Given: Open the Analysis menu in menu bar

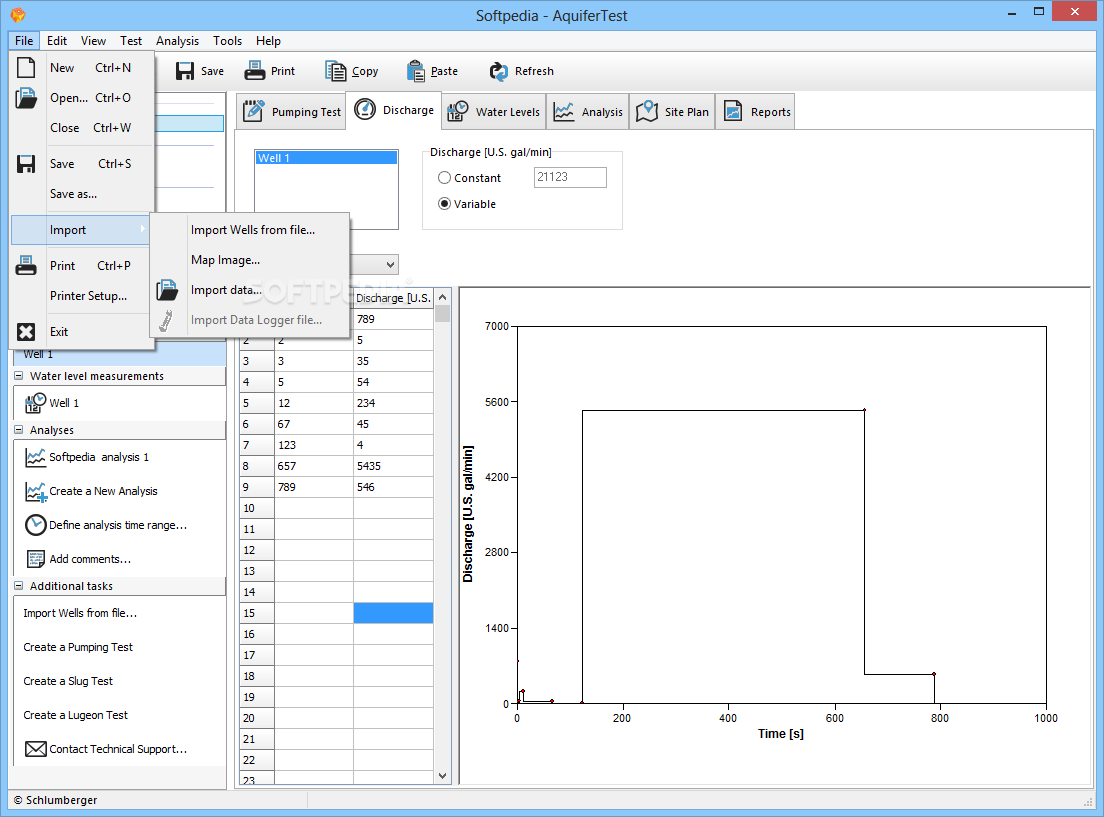Looking at the screenshot, I should click(x=177, y=41).
